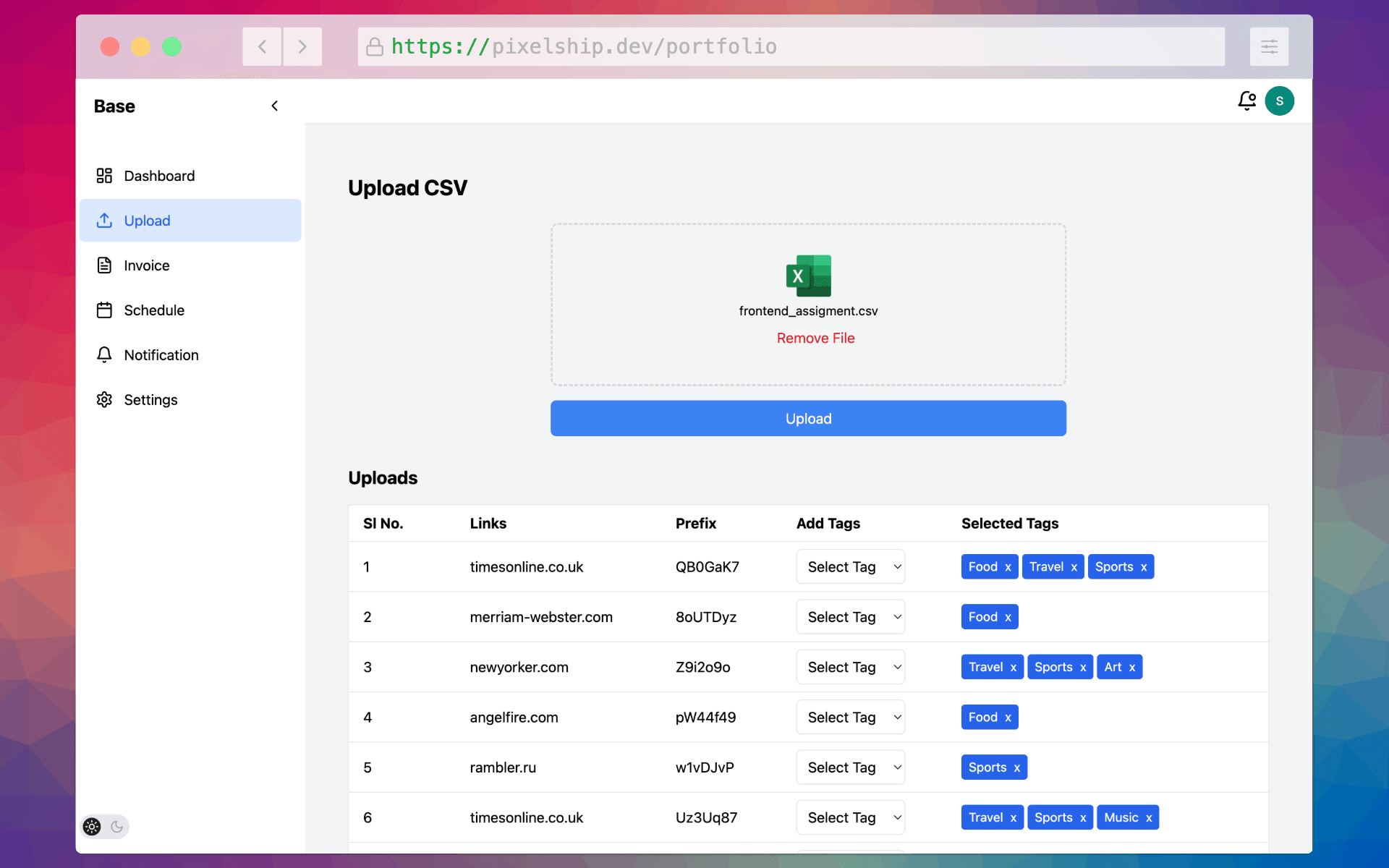Enable light mode with the sun toggle
The height and width of the screenshot is (868, 1389).
point(91,826)
